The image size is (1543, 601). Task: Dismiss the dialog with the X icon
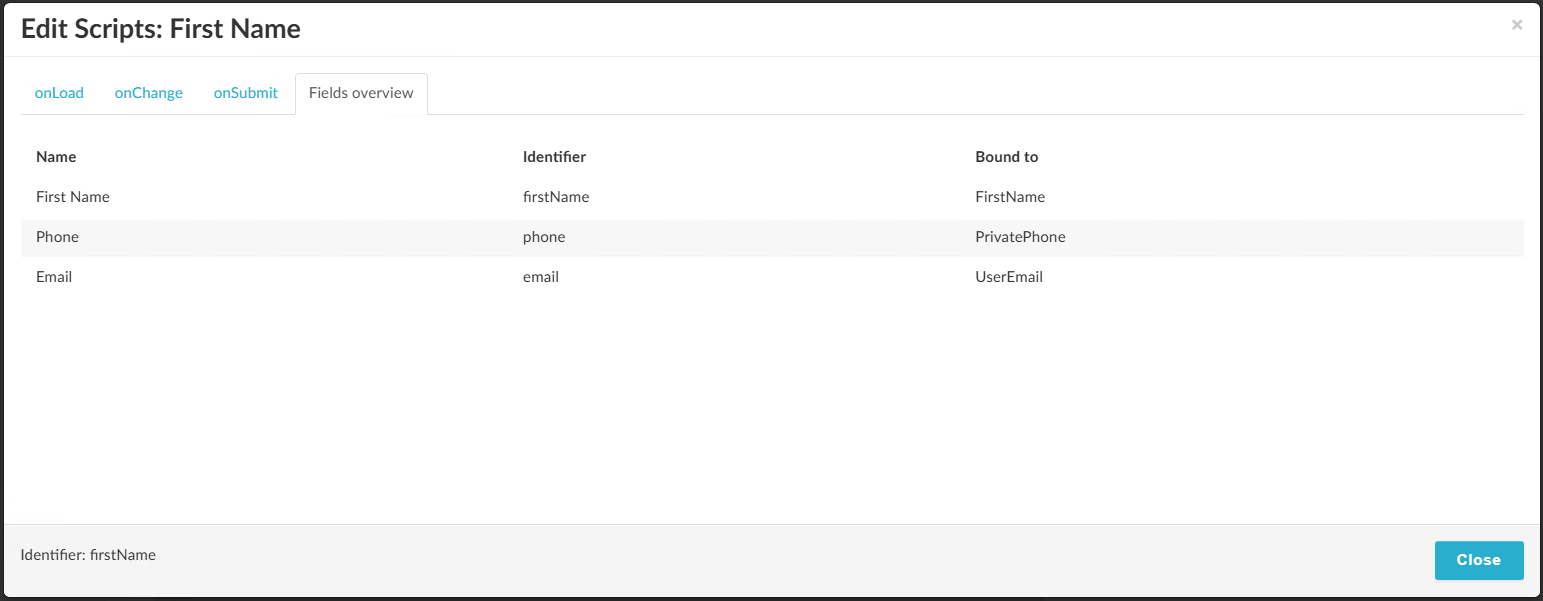point(1516,24)
